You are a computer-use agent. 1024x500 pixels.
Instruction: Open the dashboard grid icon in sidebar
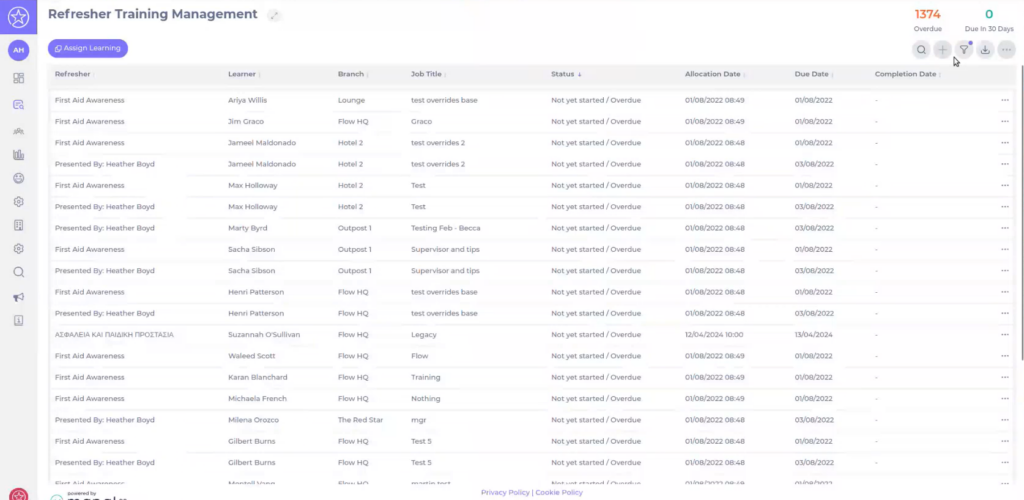[x=18, y=78]
